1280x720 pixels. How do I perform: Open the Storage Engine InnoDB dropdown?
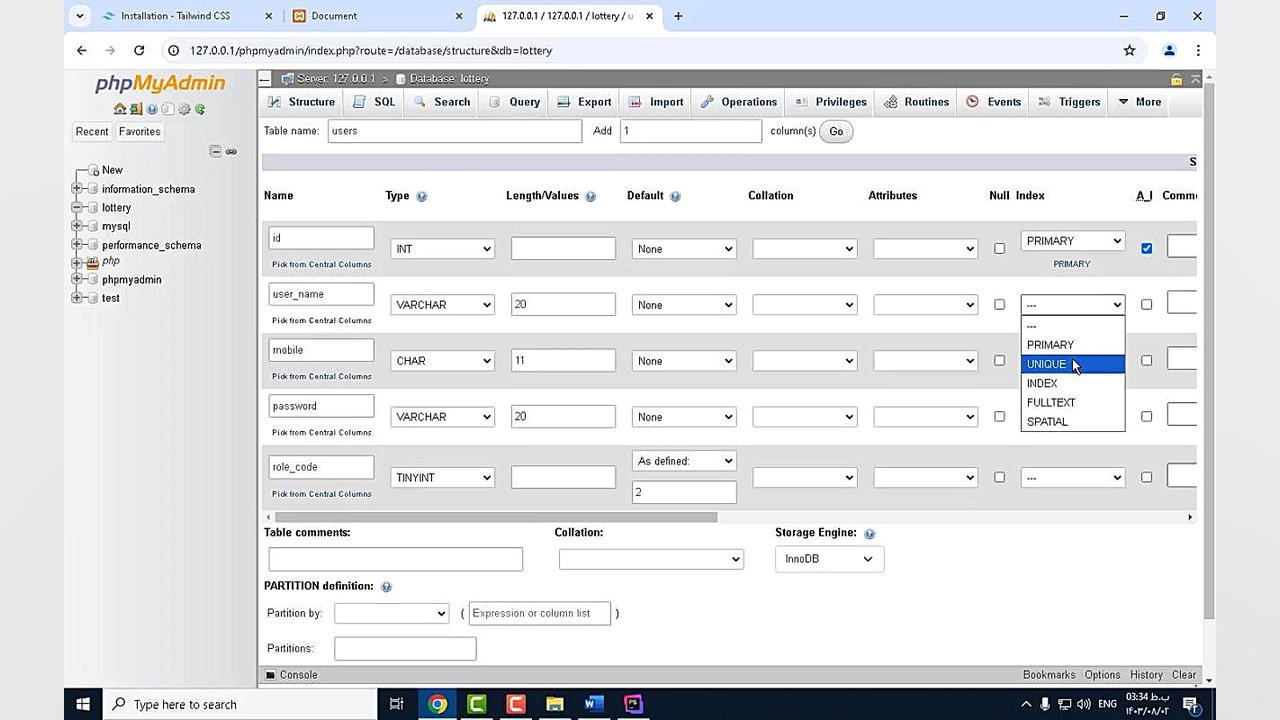(829, 559)
